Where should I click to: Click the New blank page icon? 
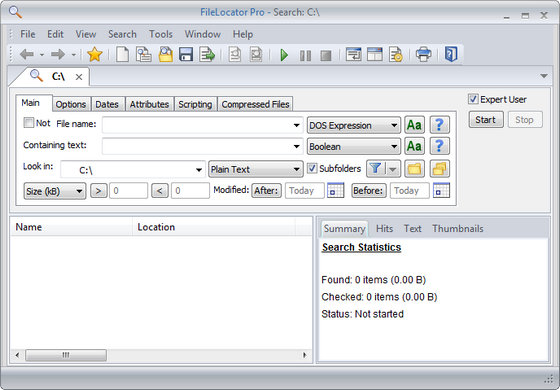point(122,55)
